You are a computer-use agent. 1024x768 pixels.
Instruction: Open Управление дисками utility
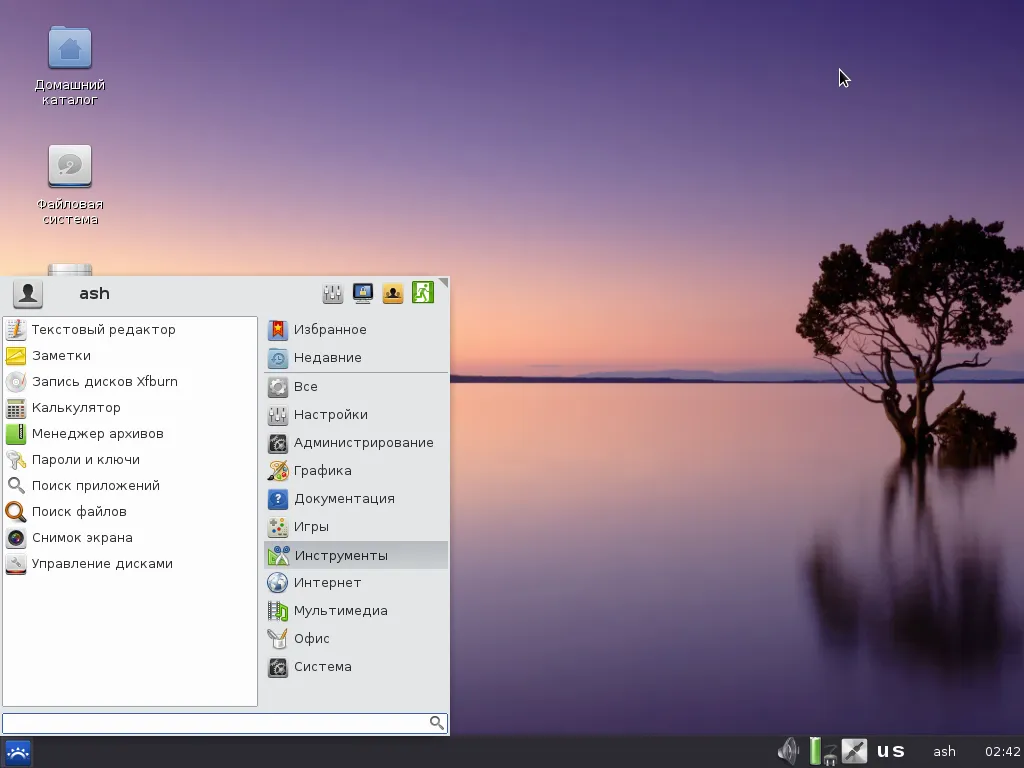[130, 564]
